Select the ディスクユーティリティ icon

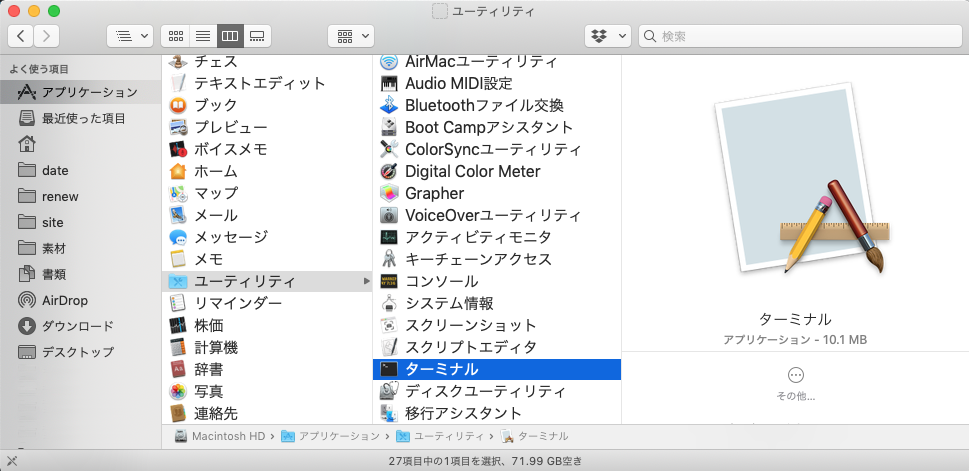point(389,391)
